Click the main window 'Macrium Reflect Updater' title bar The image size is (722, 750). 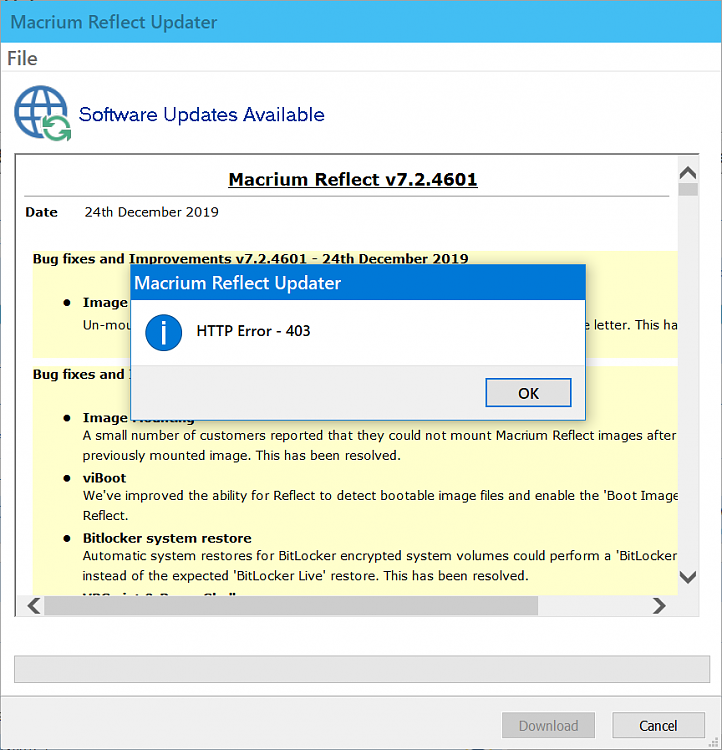coord(361,22)
